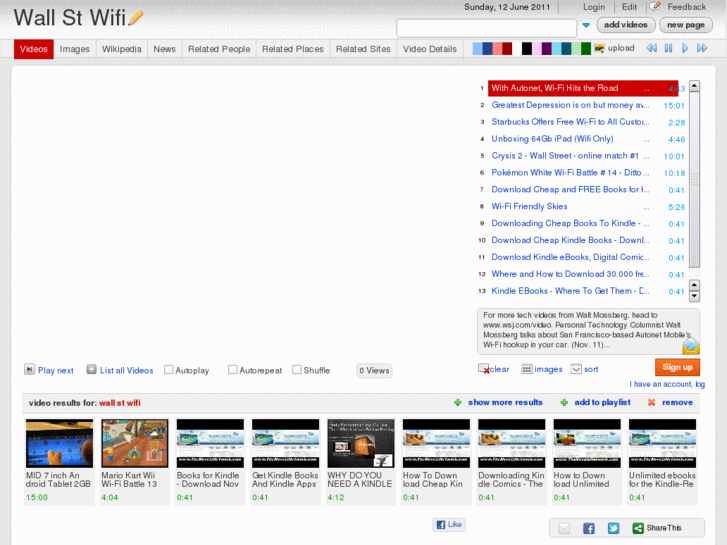Click the images grid icon
Screen dimensions: 727x545
point(527,369)
